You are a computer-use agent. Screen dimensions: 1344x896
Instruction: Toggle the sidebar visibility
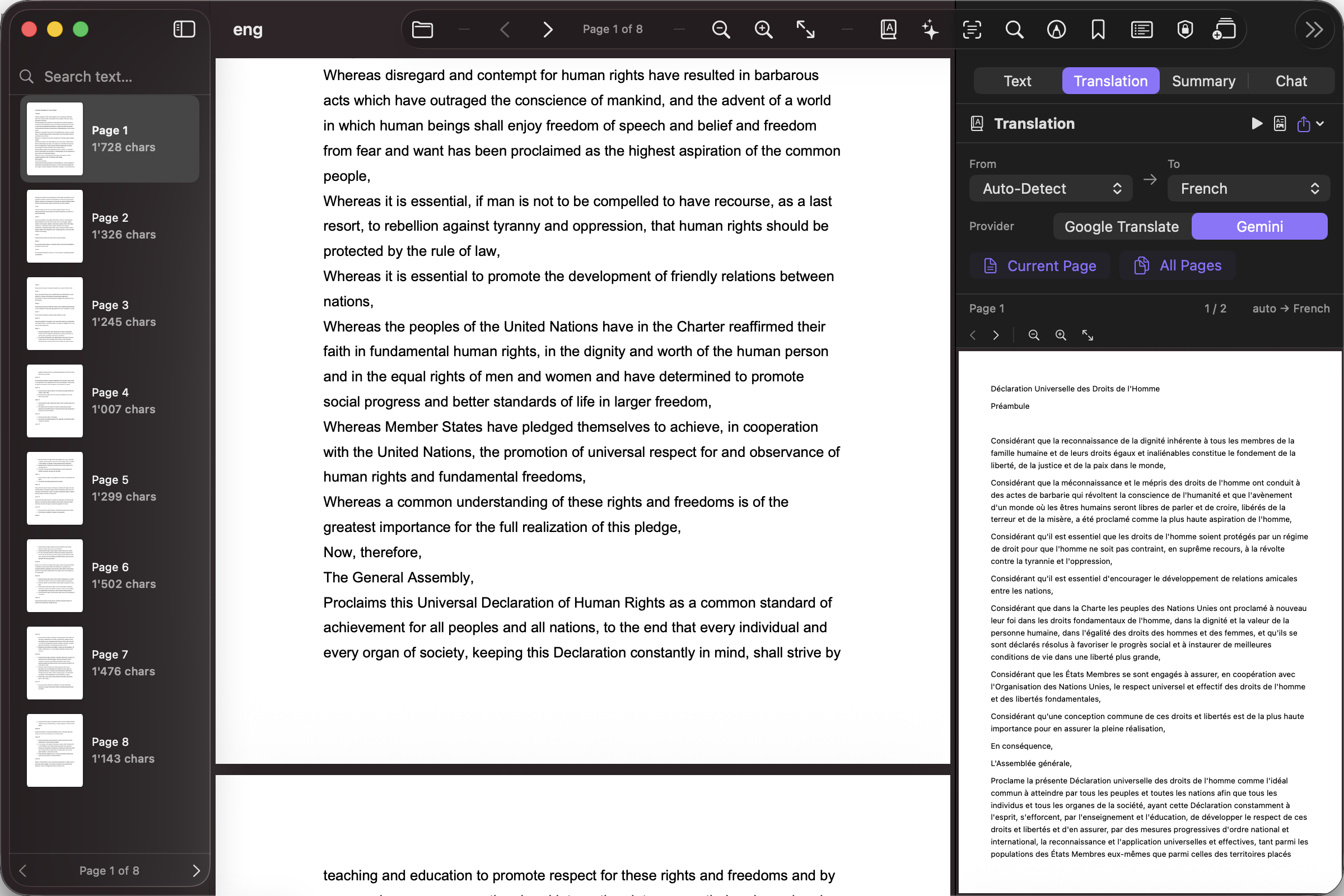point(184,29)
